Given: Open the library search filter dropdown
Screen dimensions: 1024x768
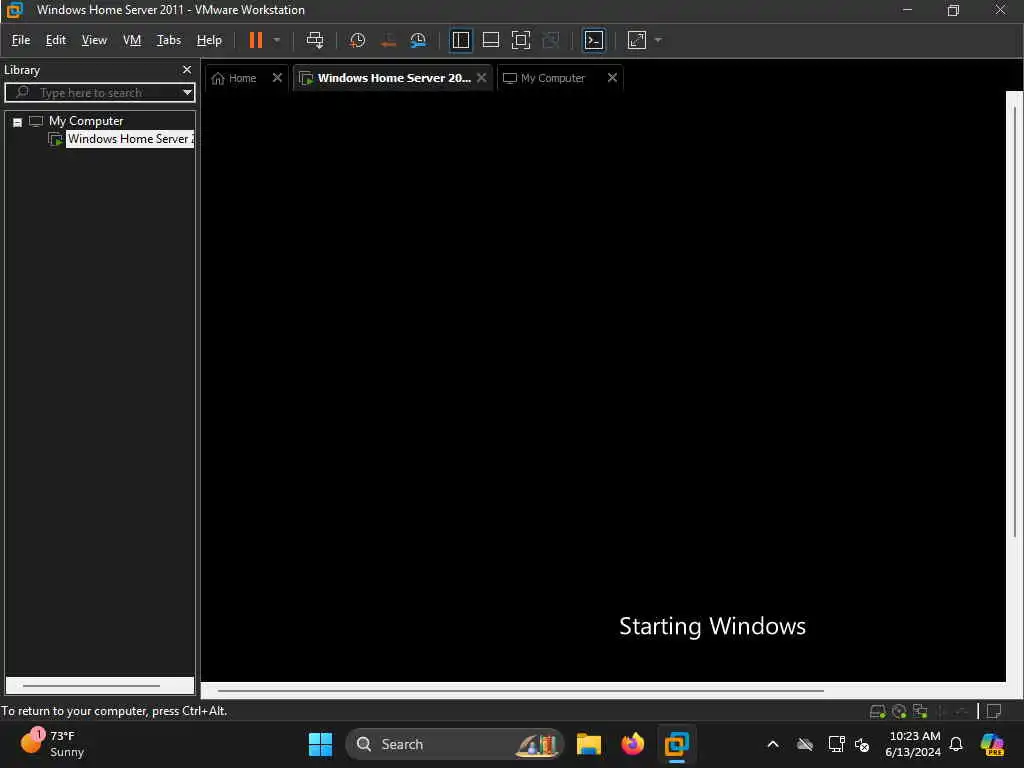Looking at the screenshot, I should tap(187, 93).
